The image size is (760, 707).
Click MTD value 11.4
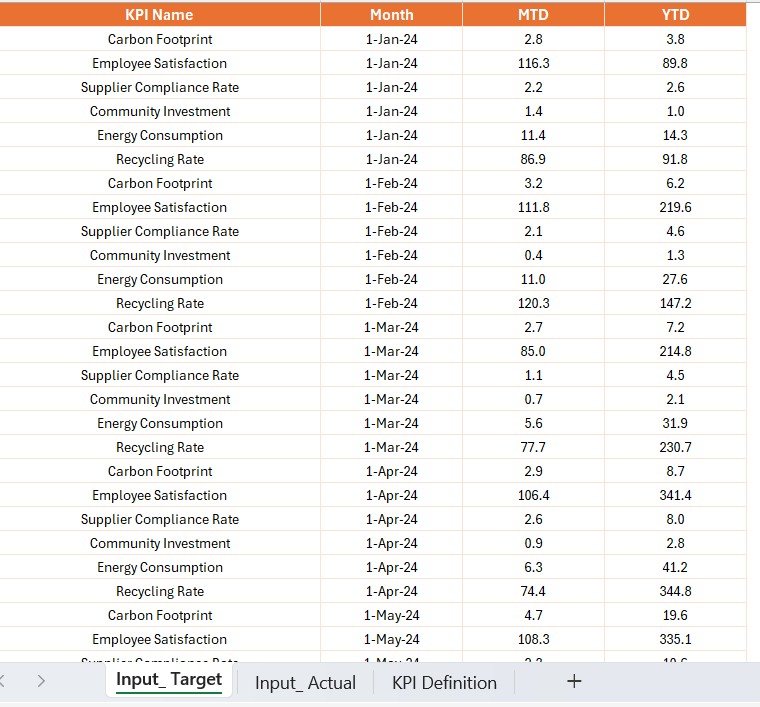(533, 135)
